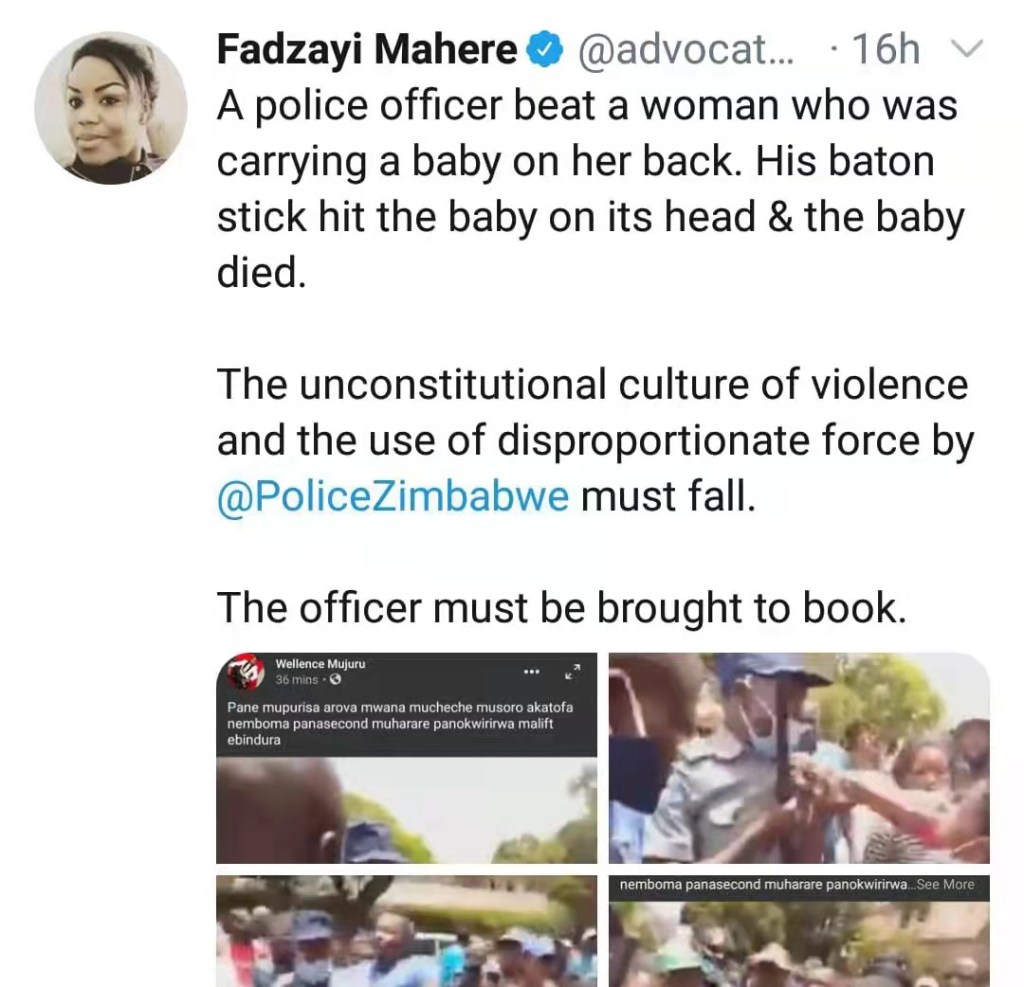Viewport: 1024px width, 987px height.
Task: Open the @PoliceZimbabwe mention
Action: click(392, 496)
